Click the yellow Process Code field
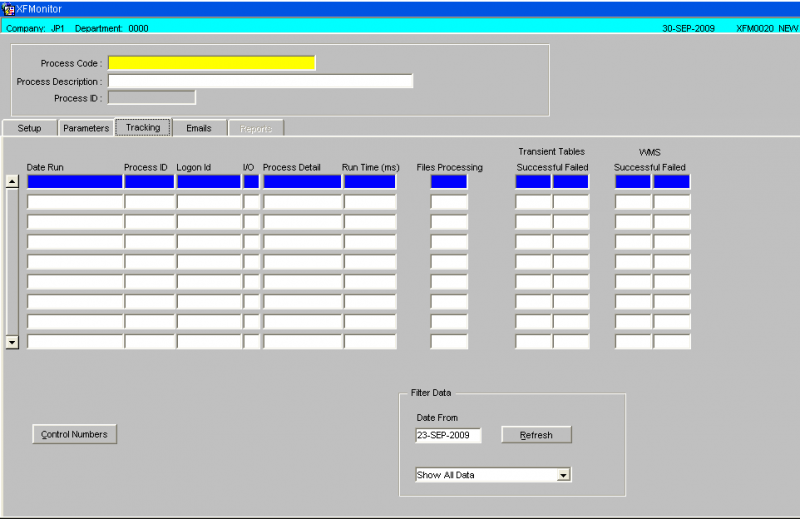Image resolution: width=800 pixels, height=519 pixels. tap(212, 63)
